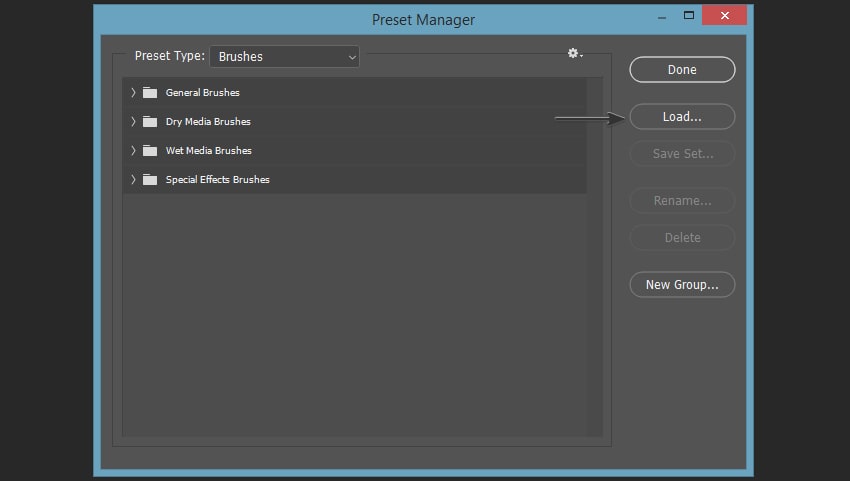
Task: Click the Load... button
Action: 682,117
